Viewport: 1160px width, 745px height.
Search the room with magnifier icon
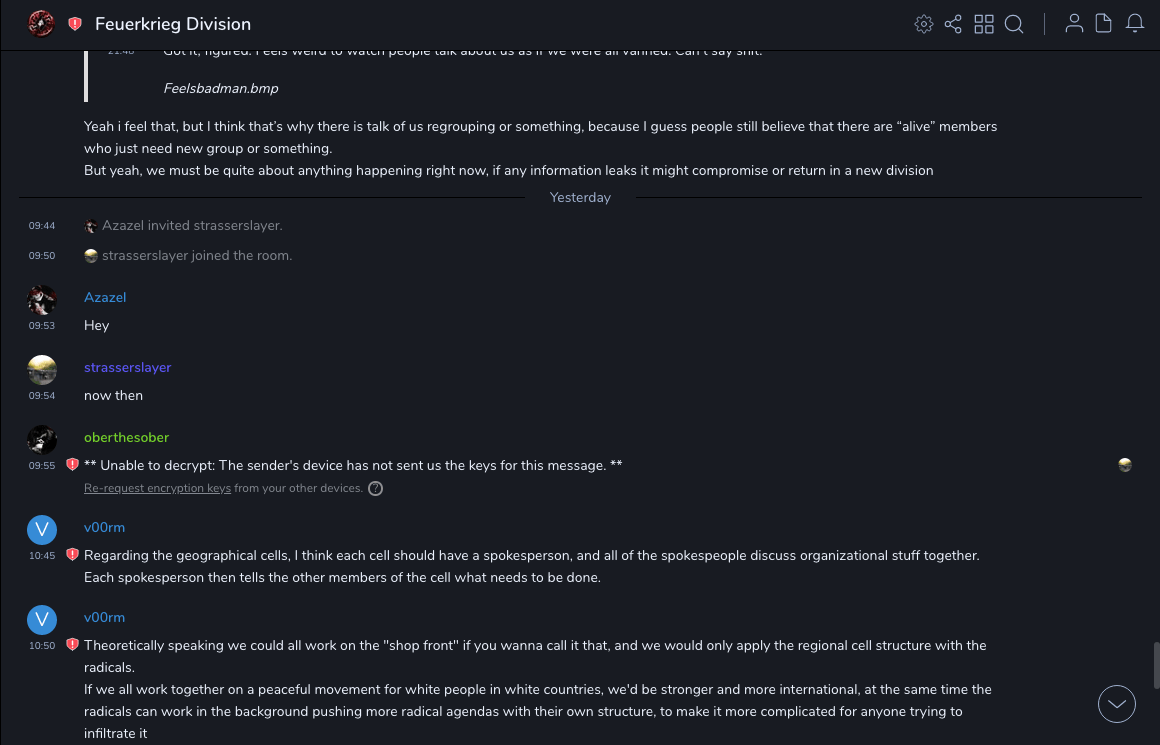(1014, 24)
